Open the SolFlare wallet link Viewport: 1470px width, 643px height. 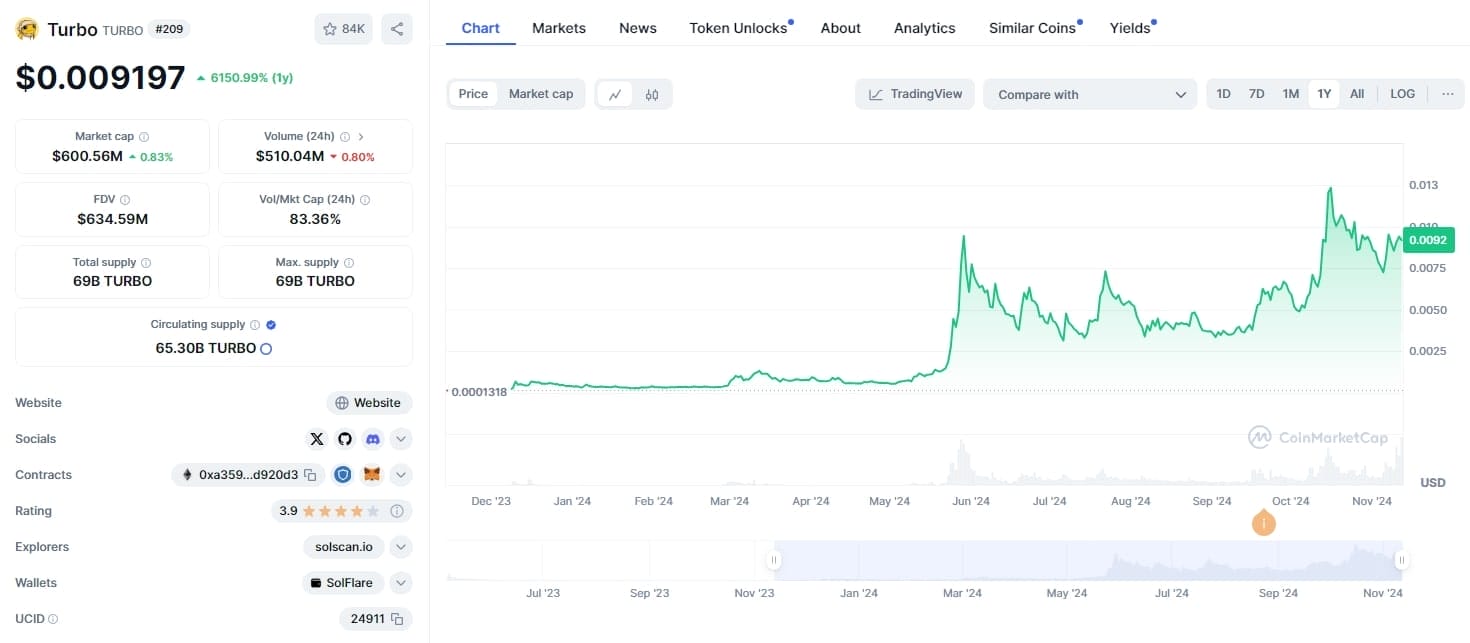tap(343, 583)
